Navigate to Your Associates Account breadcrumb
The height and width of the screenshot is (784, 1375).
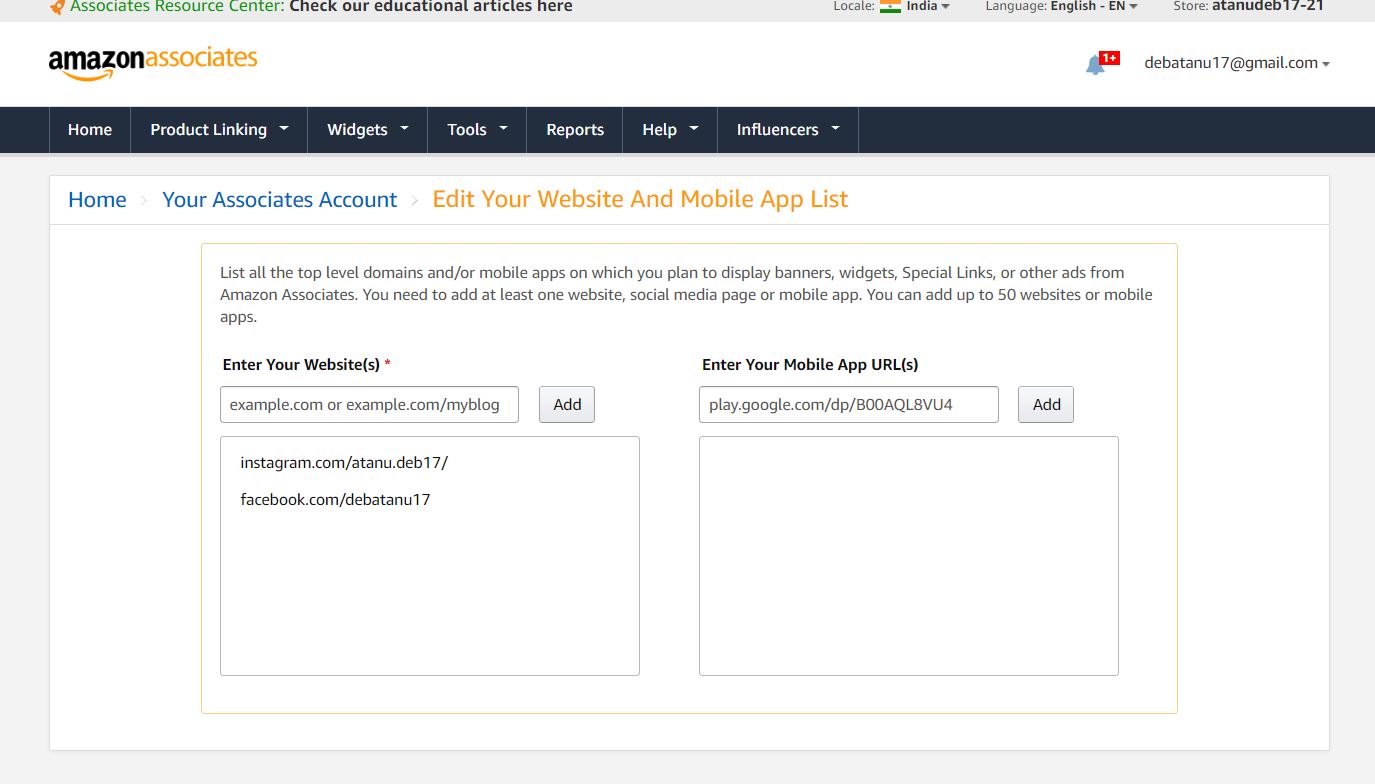279,199
